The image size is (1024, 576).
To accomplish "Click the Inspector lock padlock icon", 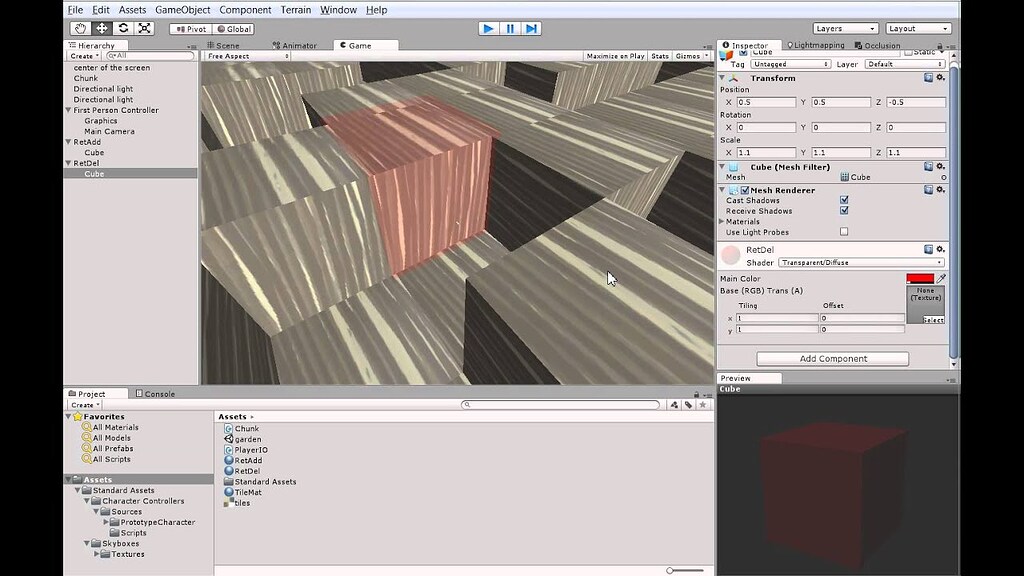I will coord(938,45).
